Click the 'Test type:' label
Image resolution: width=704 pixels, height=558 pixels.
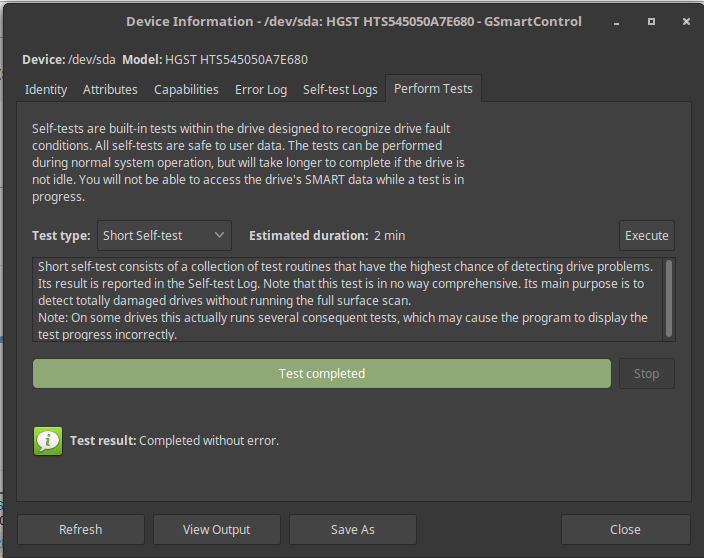pos(61,236)
